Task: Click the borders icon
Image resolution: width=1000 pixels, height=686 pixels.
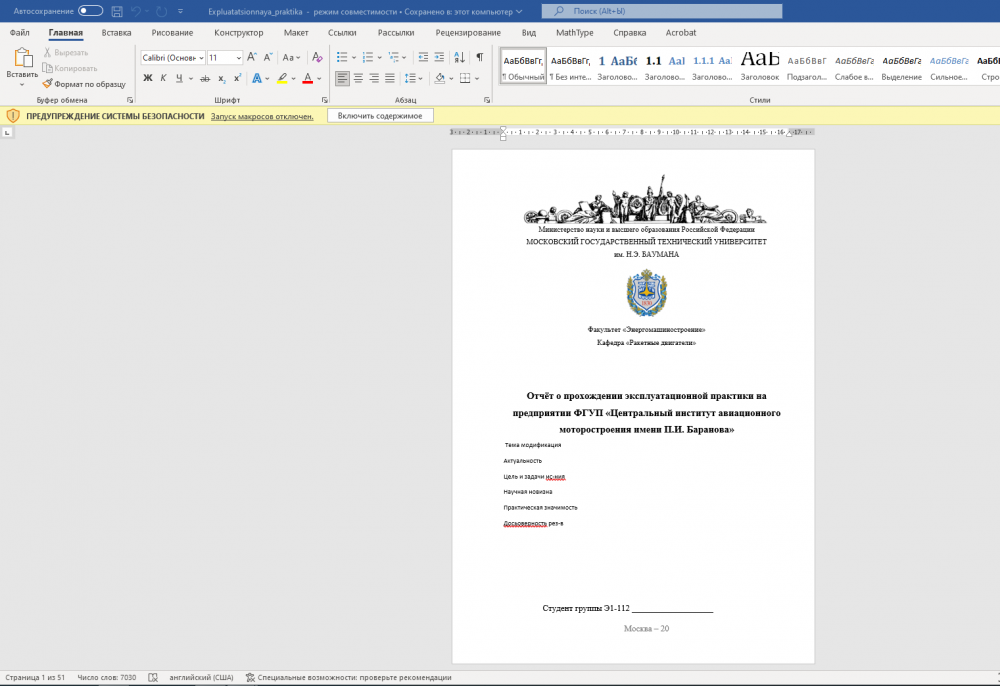Action: point(465,78)
